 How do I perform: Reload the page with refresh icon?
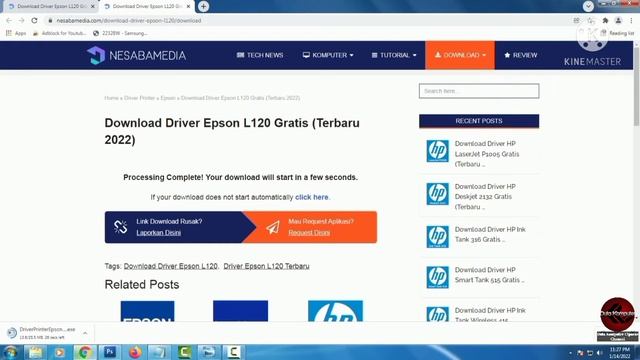pos(34,20)
